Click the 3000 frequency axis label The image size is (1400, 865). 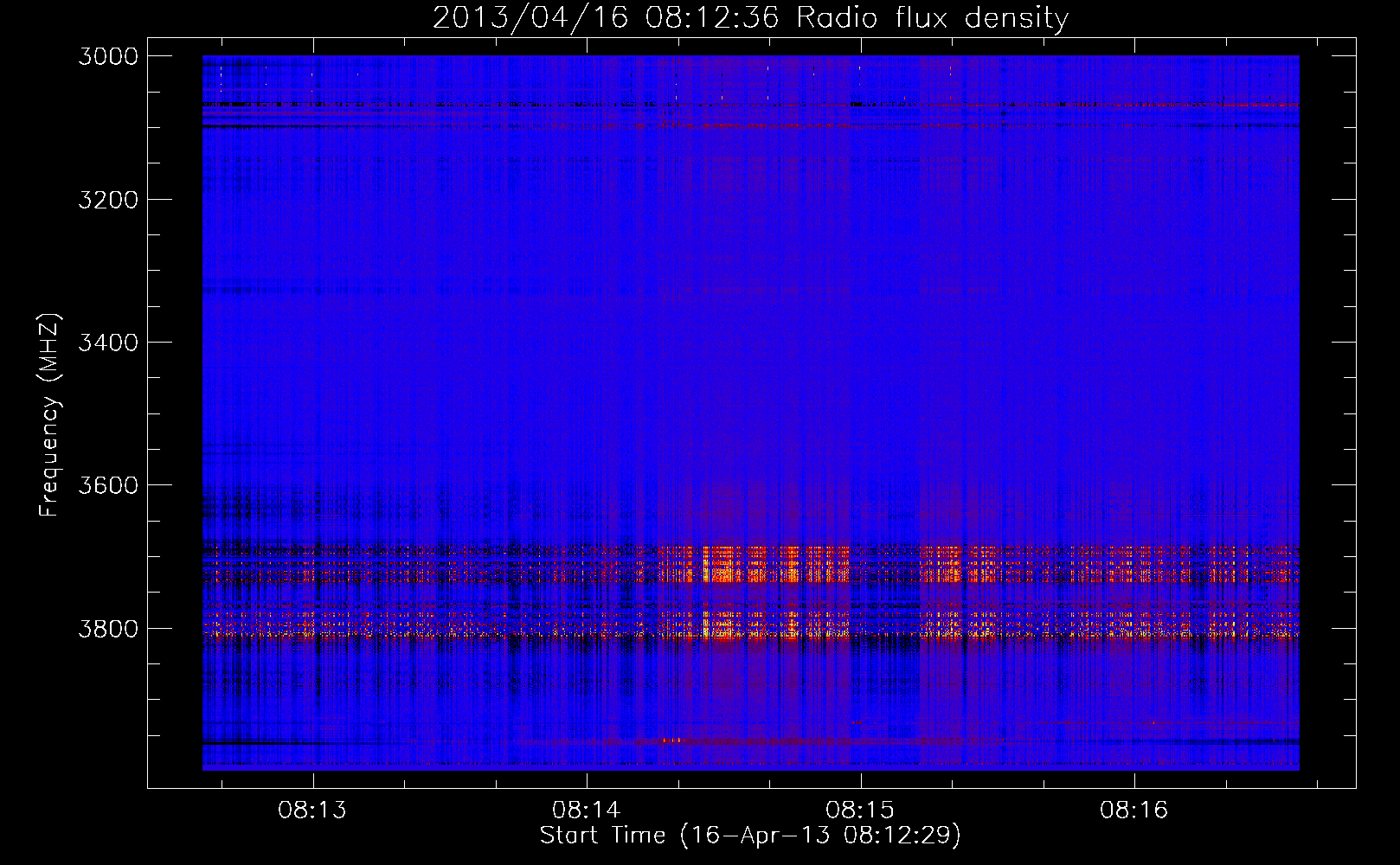(108, 56)
